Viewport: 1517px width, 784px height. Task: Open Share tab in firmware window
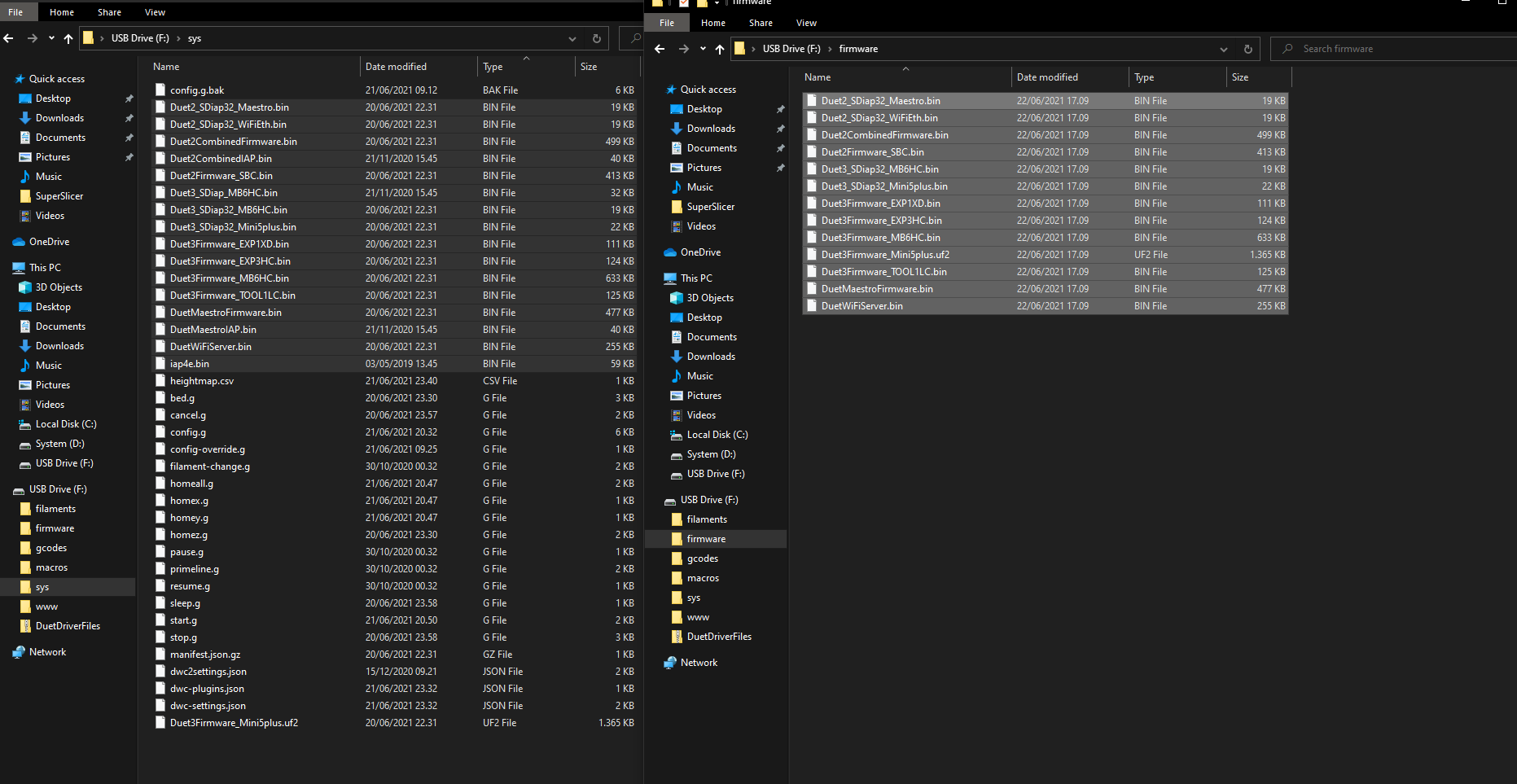click(761, 23)
